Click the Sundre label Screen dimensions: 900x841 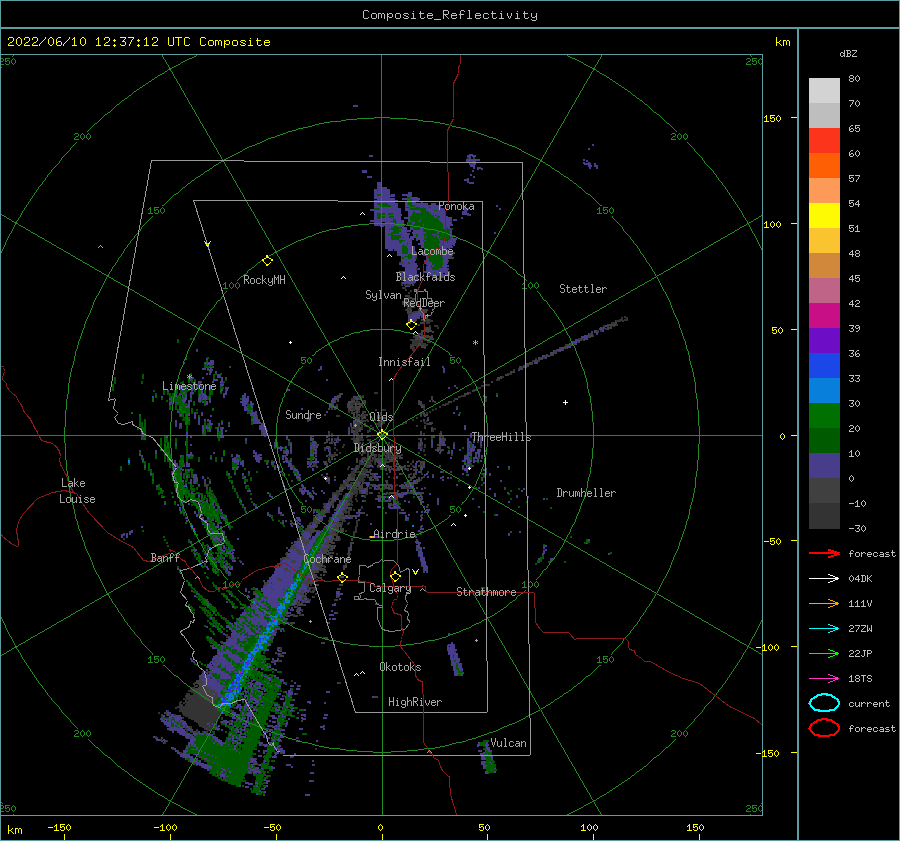point(303,414)
